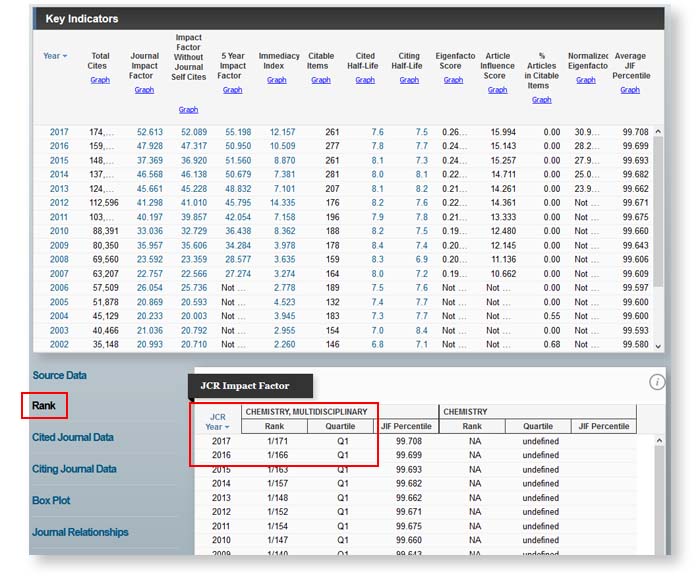Open Graph link under Immediacy Index
700x586 pixels.
[x=276, y=80]
